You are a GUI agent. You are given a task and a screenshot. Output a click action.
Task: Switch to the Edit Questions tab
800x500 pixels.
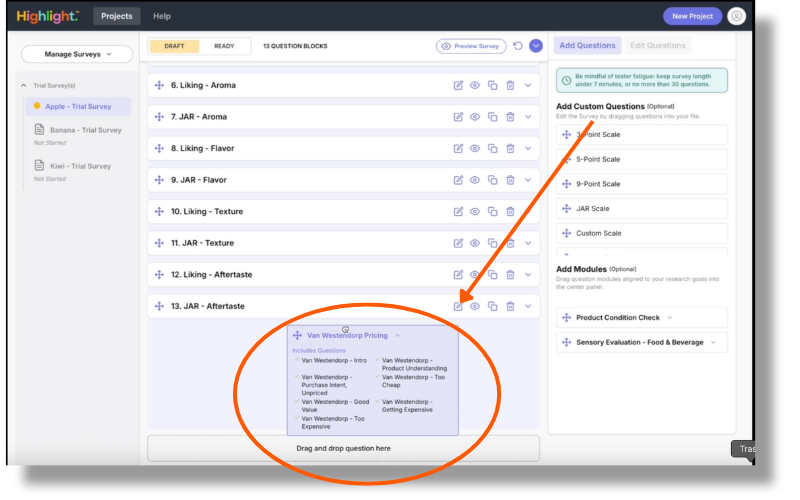click(658, 45)
